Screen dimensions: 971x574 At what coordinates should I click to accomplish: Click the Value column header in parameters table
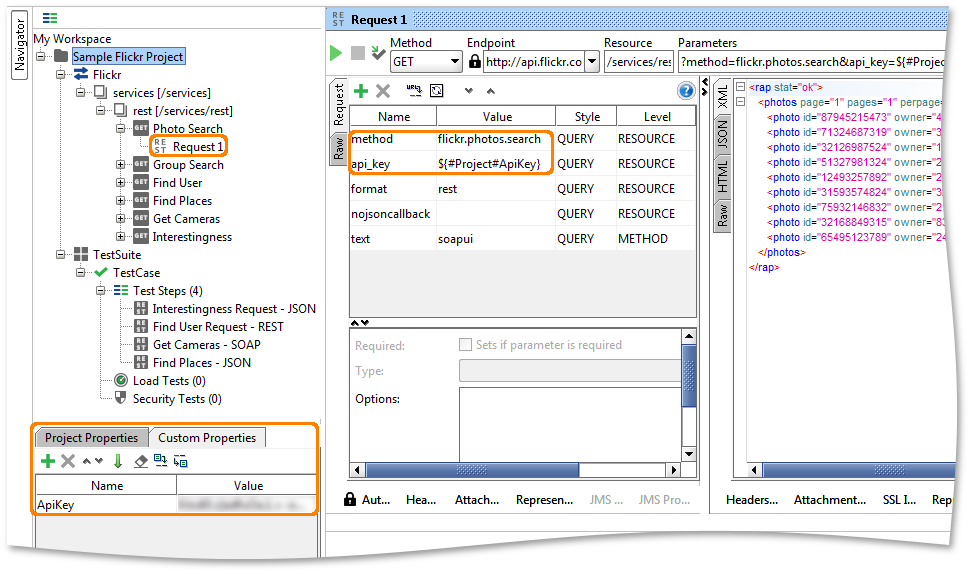pyautogui.click(x=497, y=116)
